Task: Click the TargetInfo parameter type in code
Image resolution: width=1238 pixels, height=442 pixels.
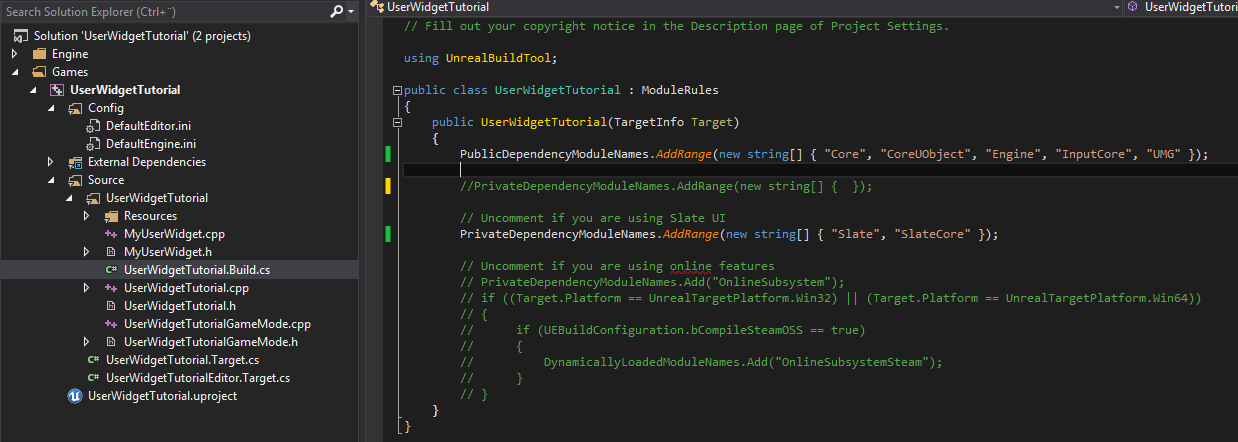Action: (x=648, y=122)
